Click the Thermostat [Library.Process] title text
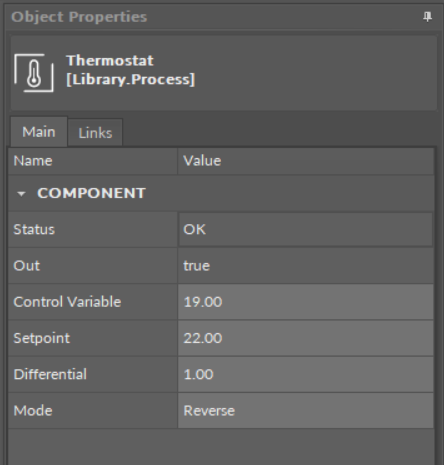 tap(130, 70)
